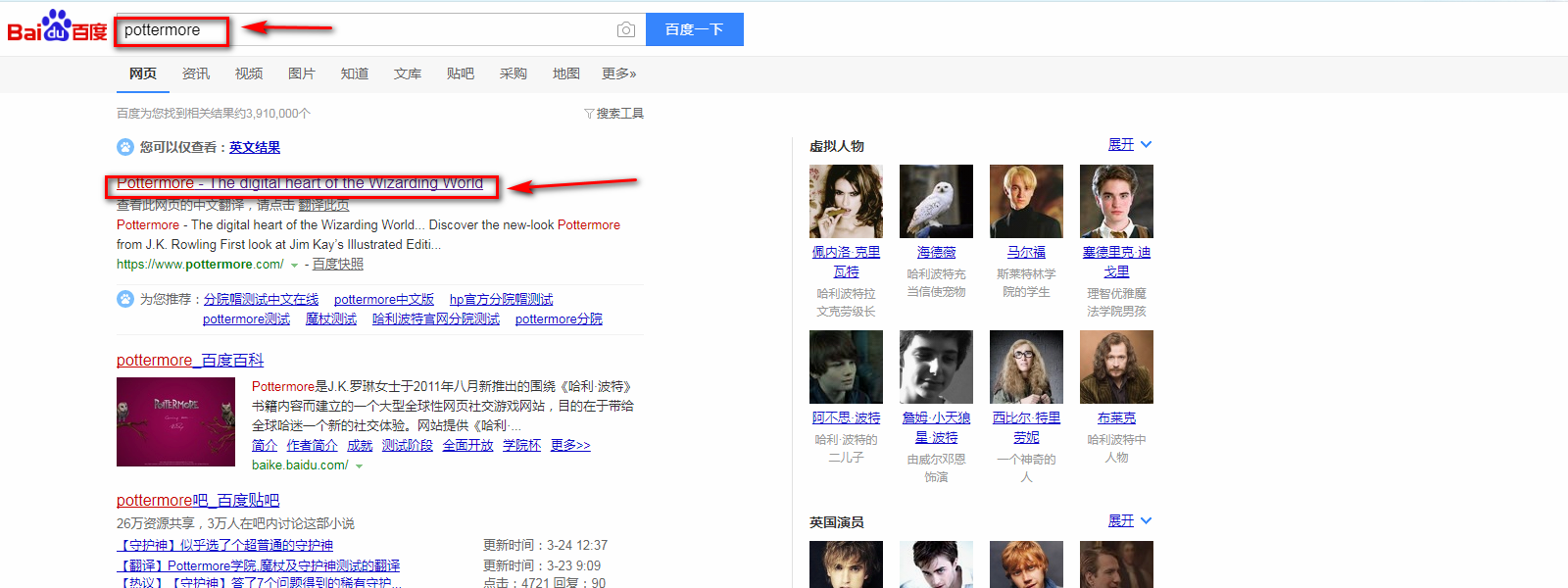Open the 采购 tab
Viewport: 1568px width, 588px height.
(x=514, y=73)
